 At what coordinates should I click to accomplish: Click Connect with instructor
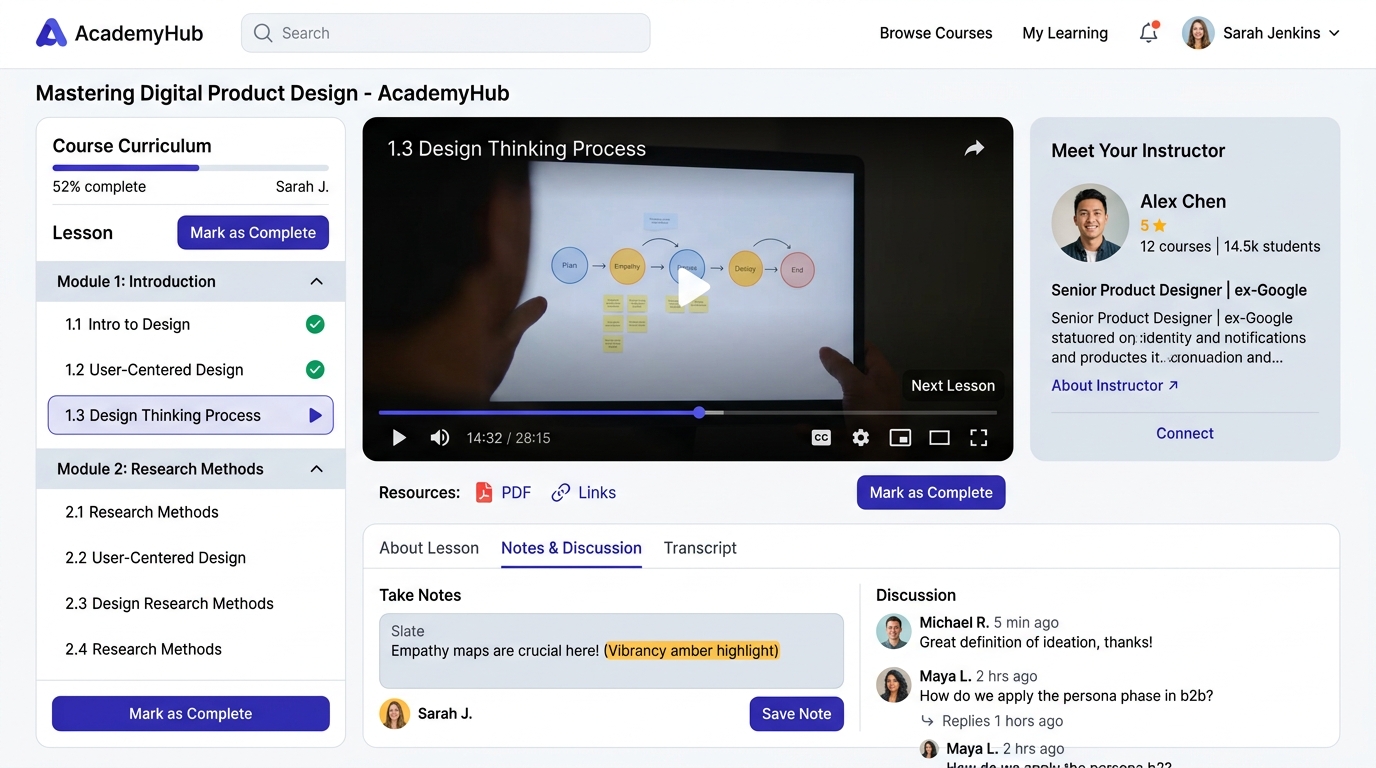(1185, 433)
